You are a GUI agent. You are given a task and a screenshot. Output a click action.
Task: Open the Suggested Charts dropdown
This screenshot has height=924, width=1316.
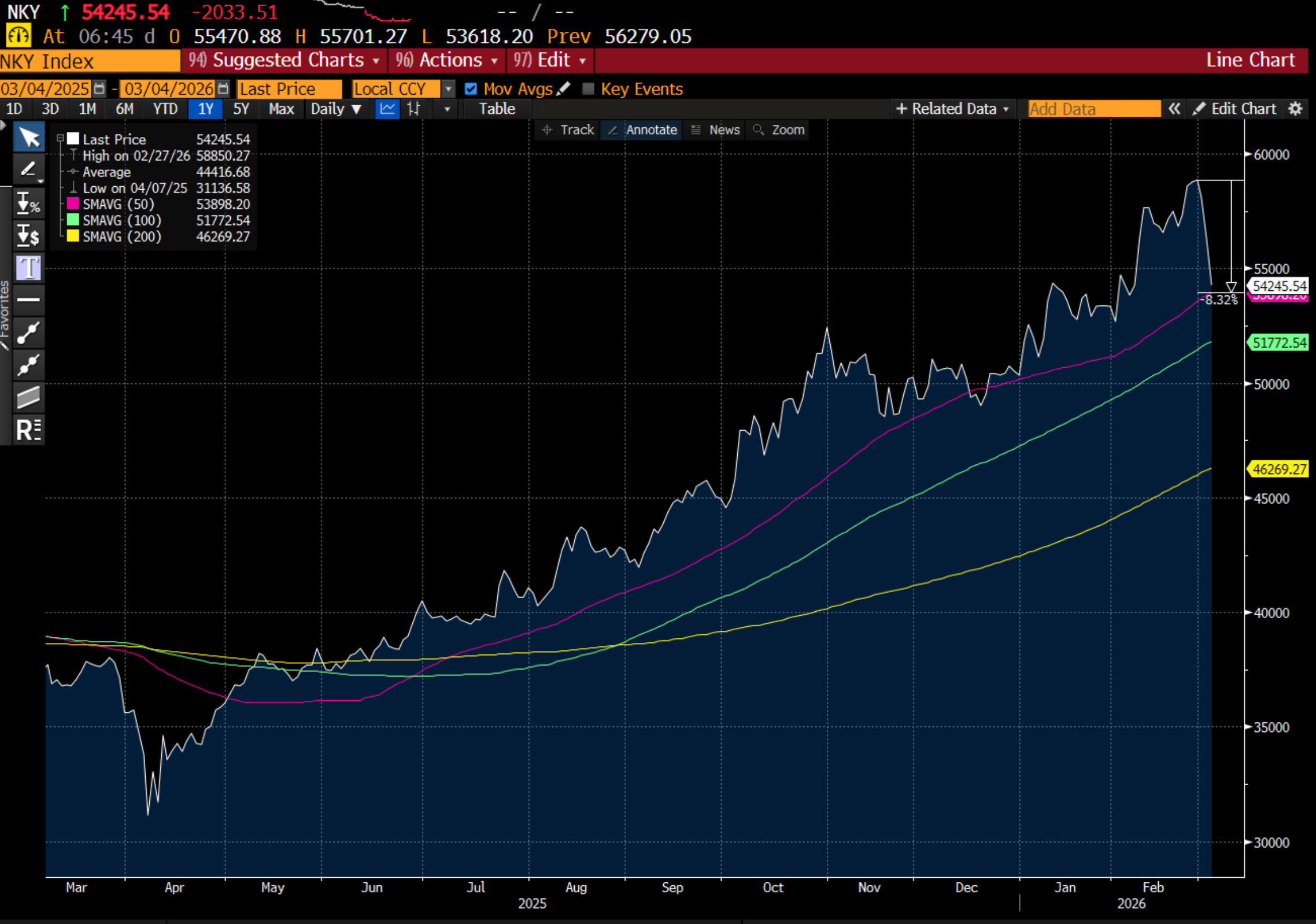pos(284,61)
